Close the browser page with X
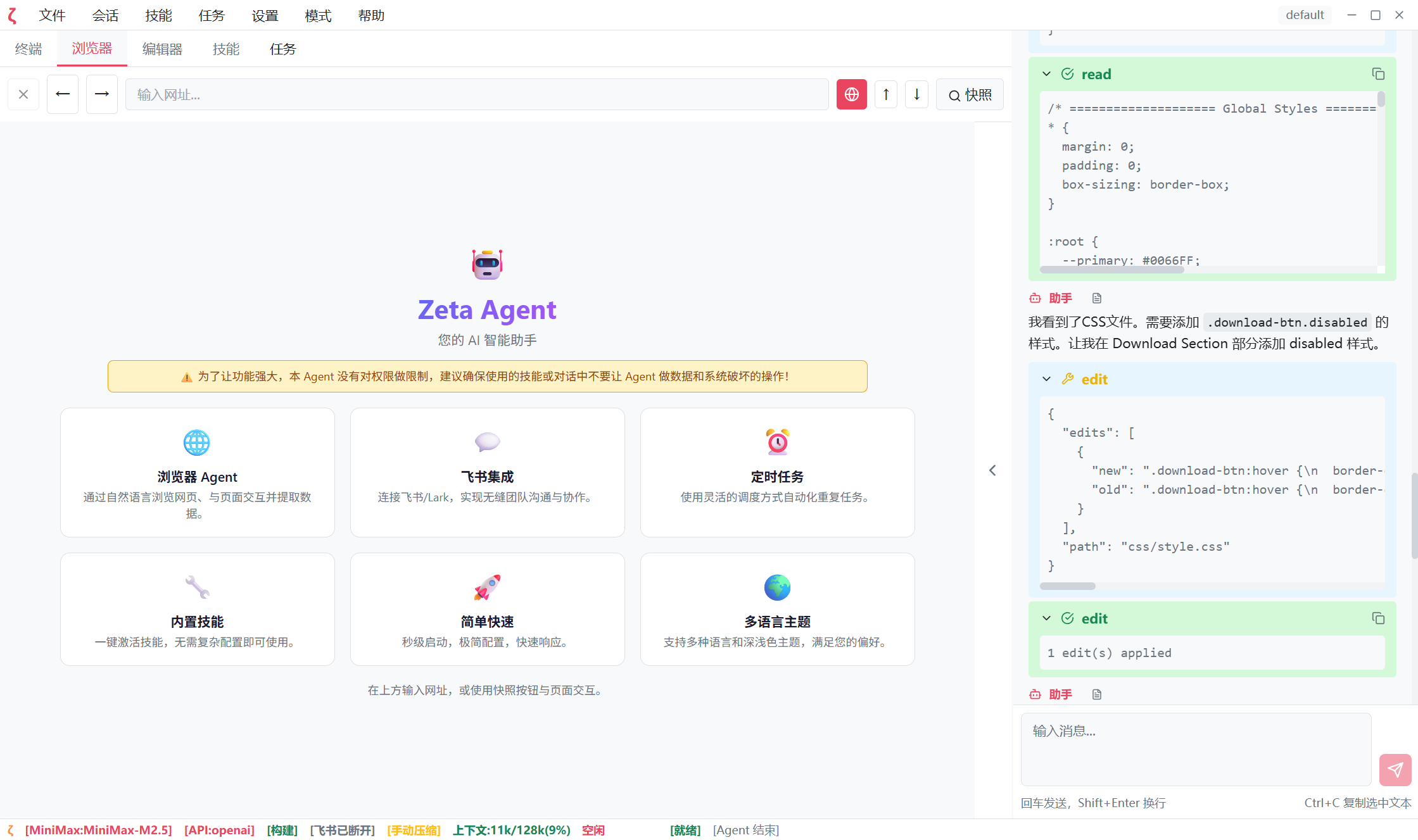1418x840 pixels. (23, 94)
